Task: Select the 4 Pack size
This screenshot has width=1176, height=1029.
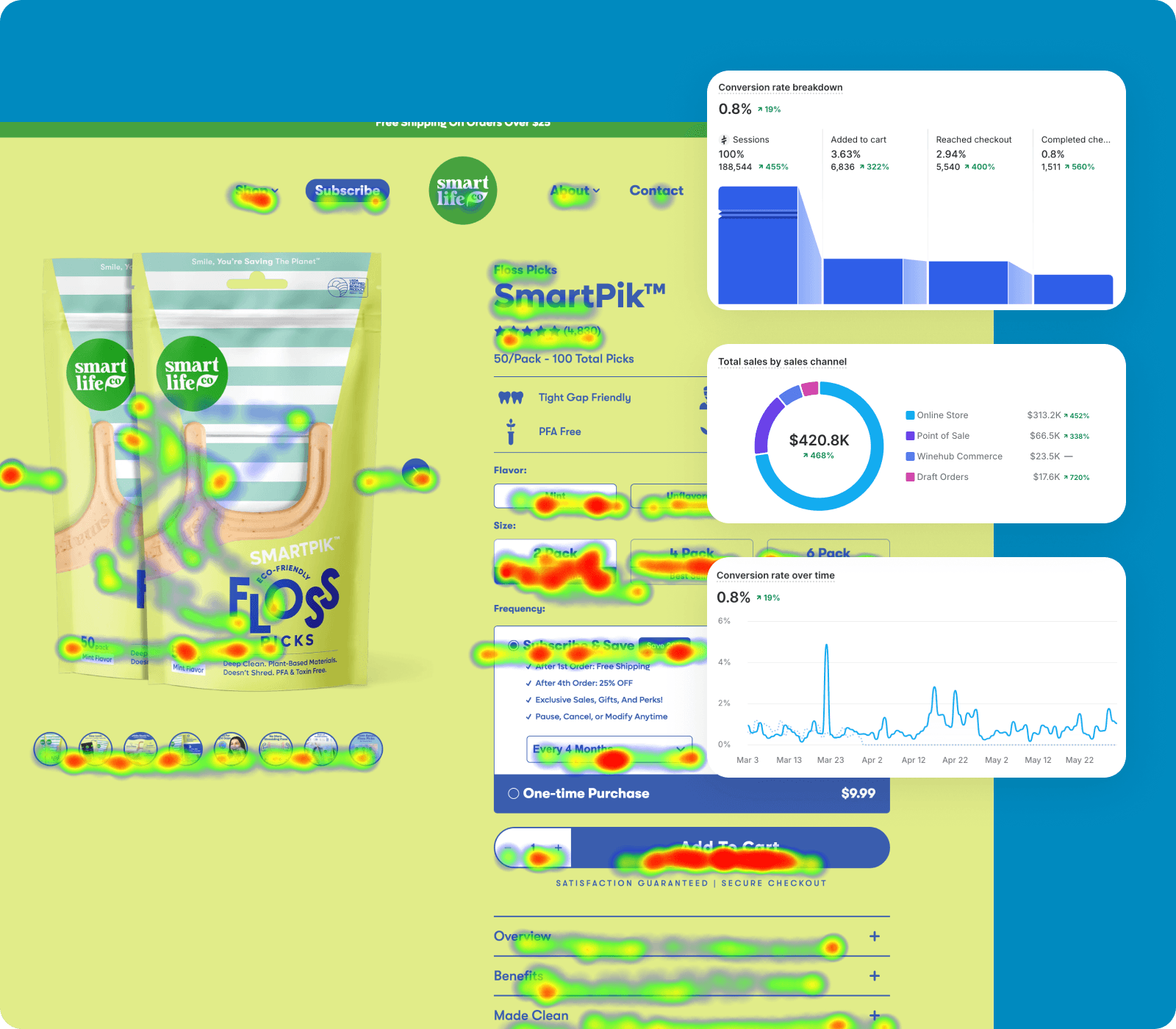Action: [x=692, y=562]
